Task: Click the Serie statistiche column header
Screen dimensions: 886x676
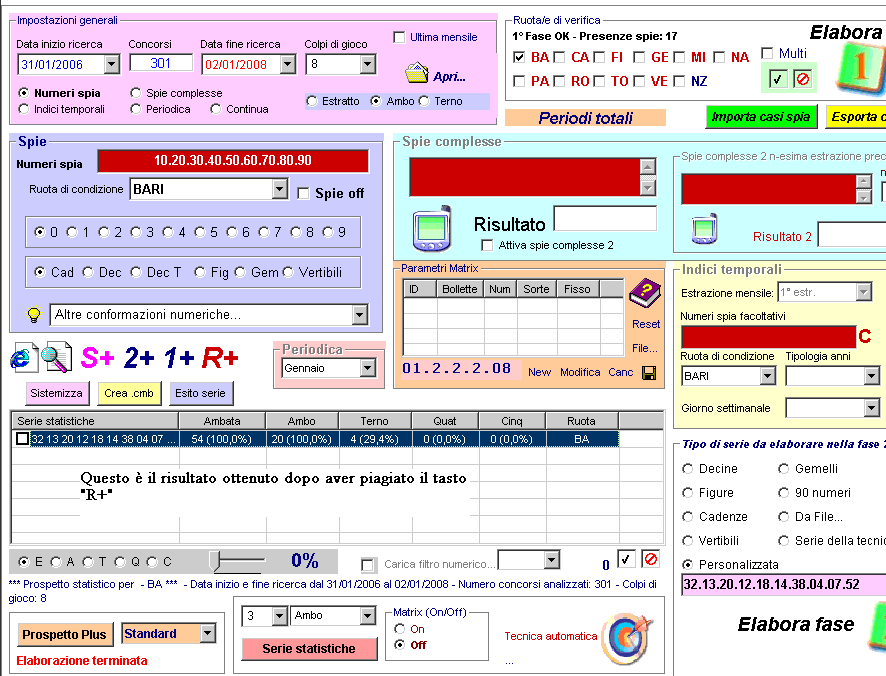Action: (x=95, y=421)
